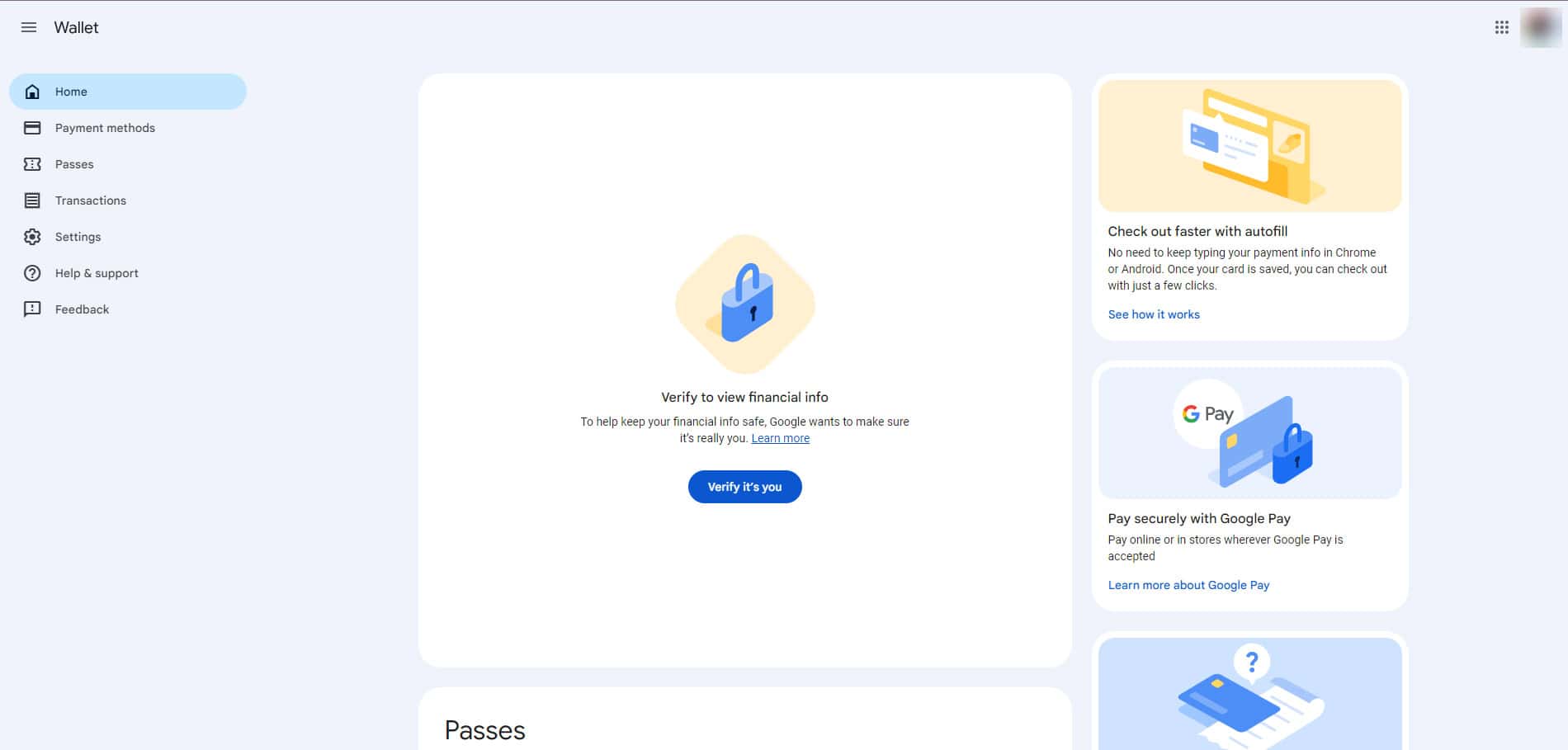Open See how it works link

pos(1154,314)
